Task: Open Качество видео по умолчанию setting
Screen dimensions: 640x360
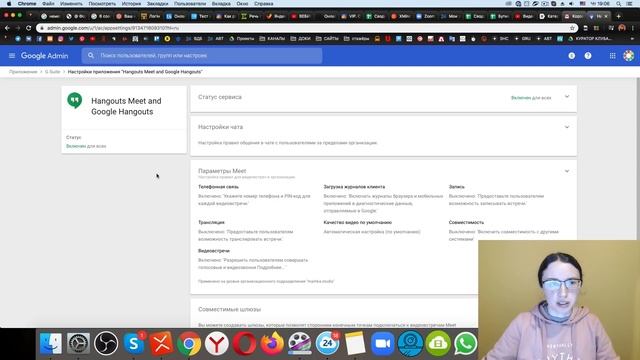Action: click(x=358, y=222)
